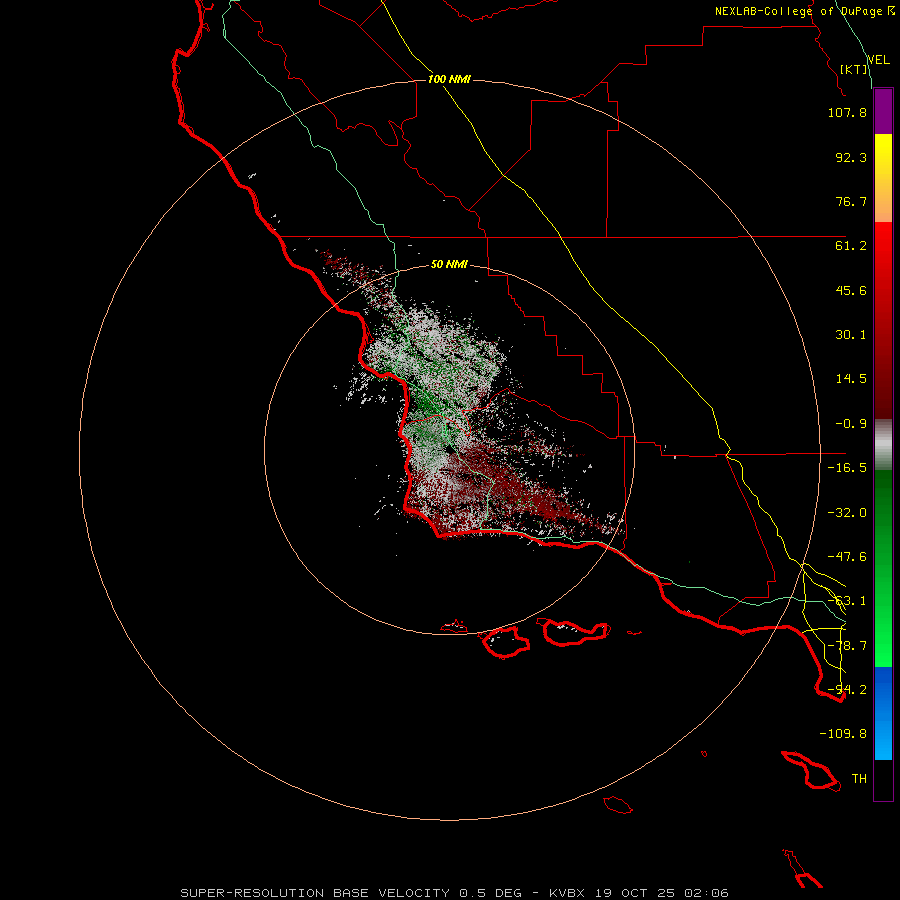Select the 61.2 velocity scale value
The height and width of the screenshot is (900, 900).
851,246
